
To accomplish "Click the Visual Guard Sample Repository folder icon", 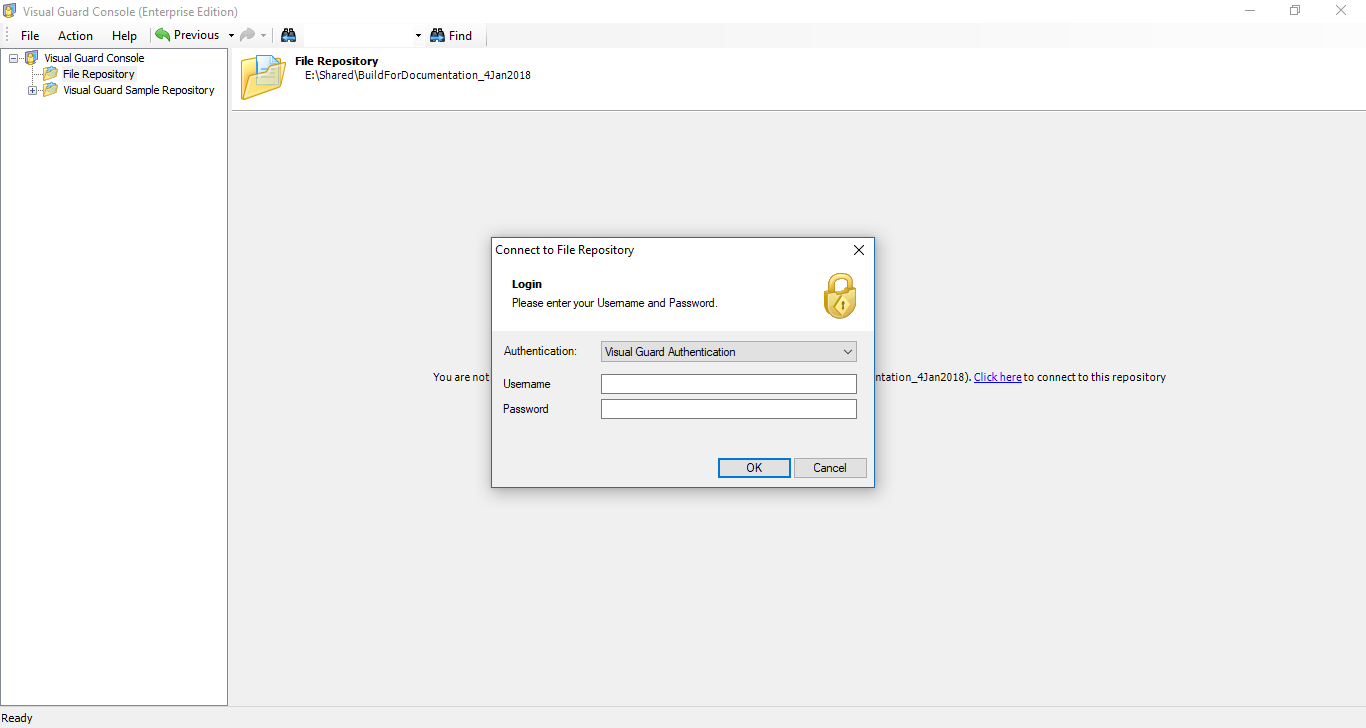I will click(51, 89).
